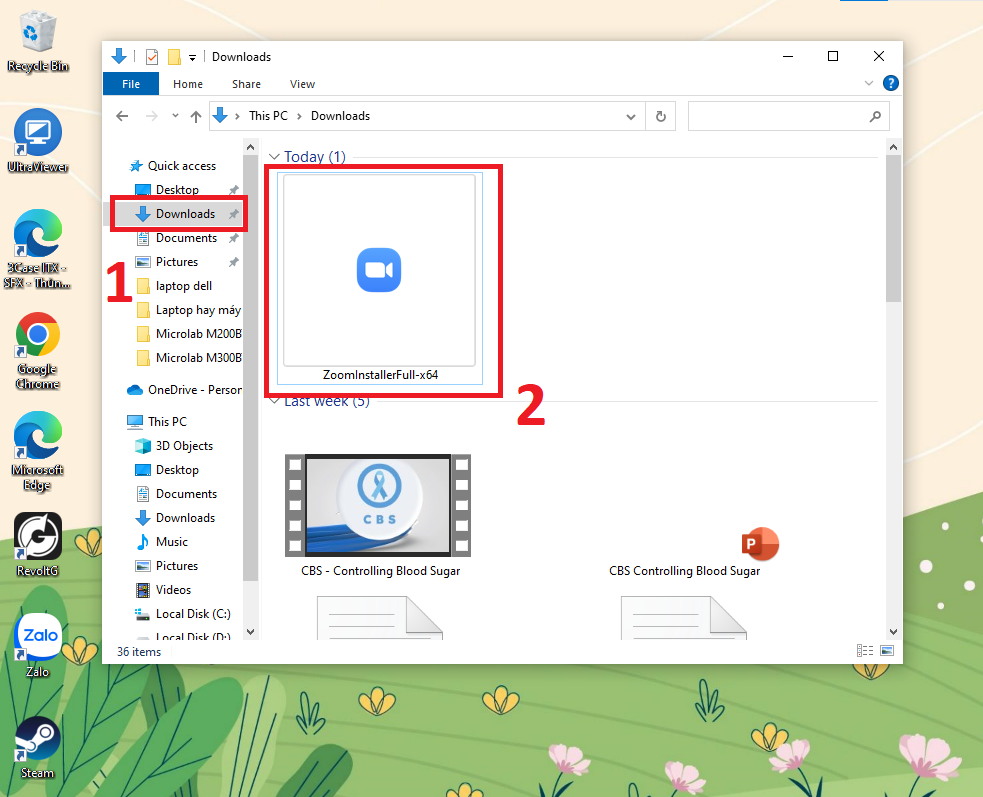Select pinned Pictures under Quick access
This screenshot has width=983, height=797.
[x=177, y=261]
